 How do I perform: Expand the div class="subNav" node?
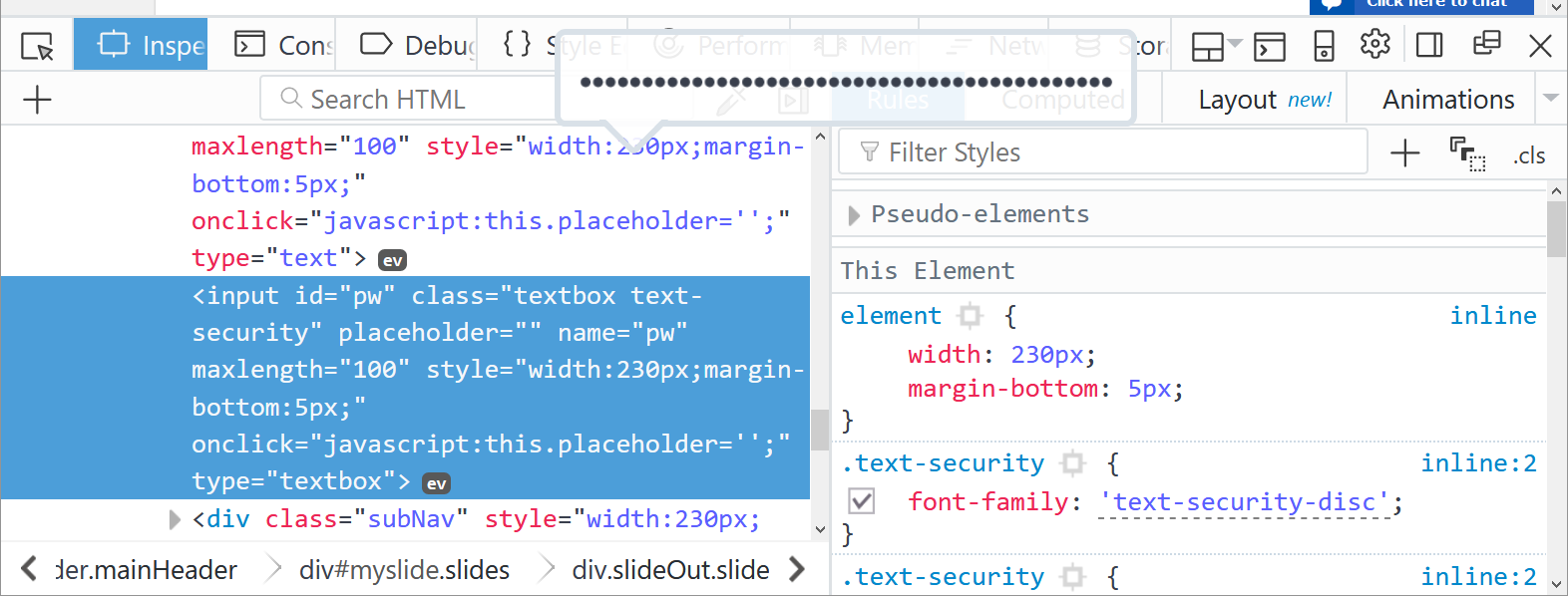point(175,519)
